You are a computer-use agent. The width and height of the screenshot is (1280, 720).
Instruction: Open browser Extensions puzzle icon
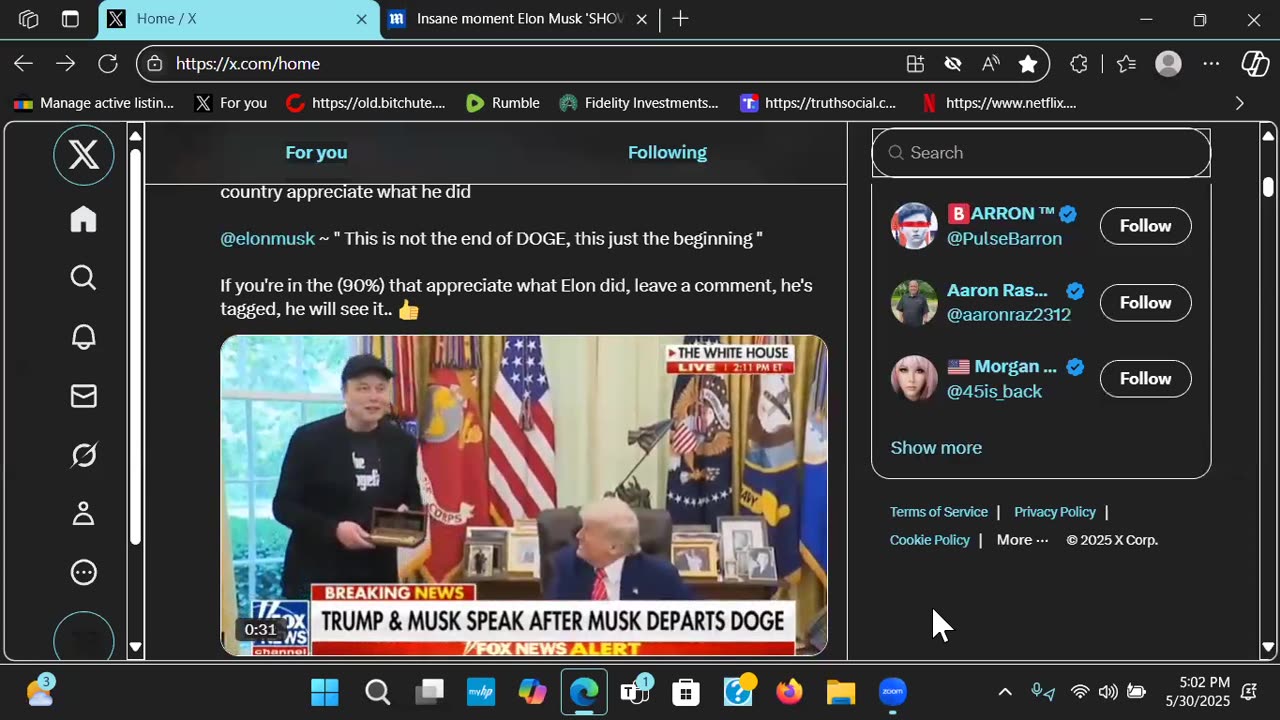(1079, 64)
